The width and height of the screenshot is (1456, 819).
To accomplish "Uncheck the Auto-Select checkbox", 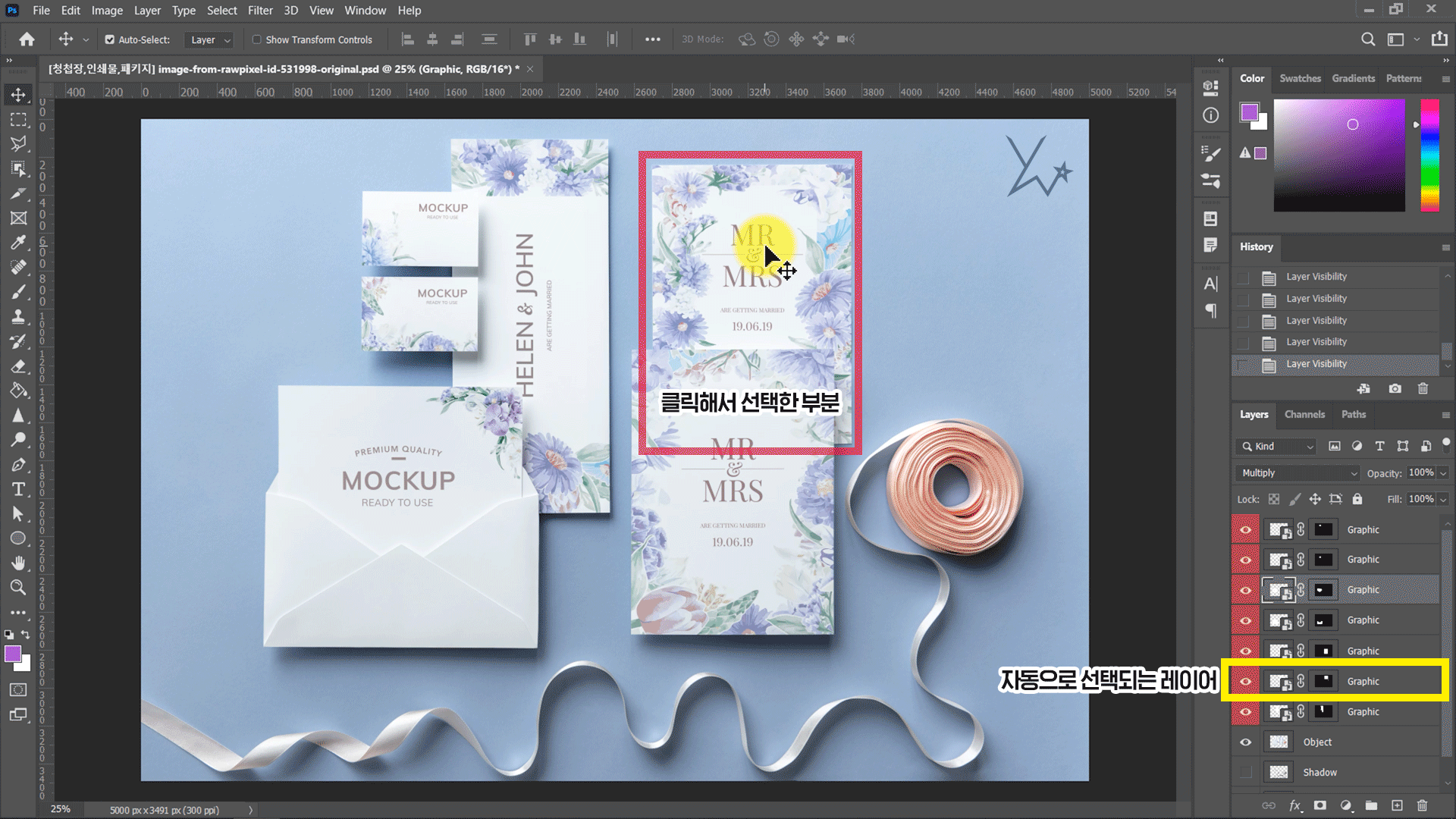I will [x=110, y=39].
